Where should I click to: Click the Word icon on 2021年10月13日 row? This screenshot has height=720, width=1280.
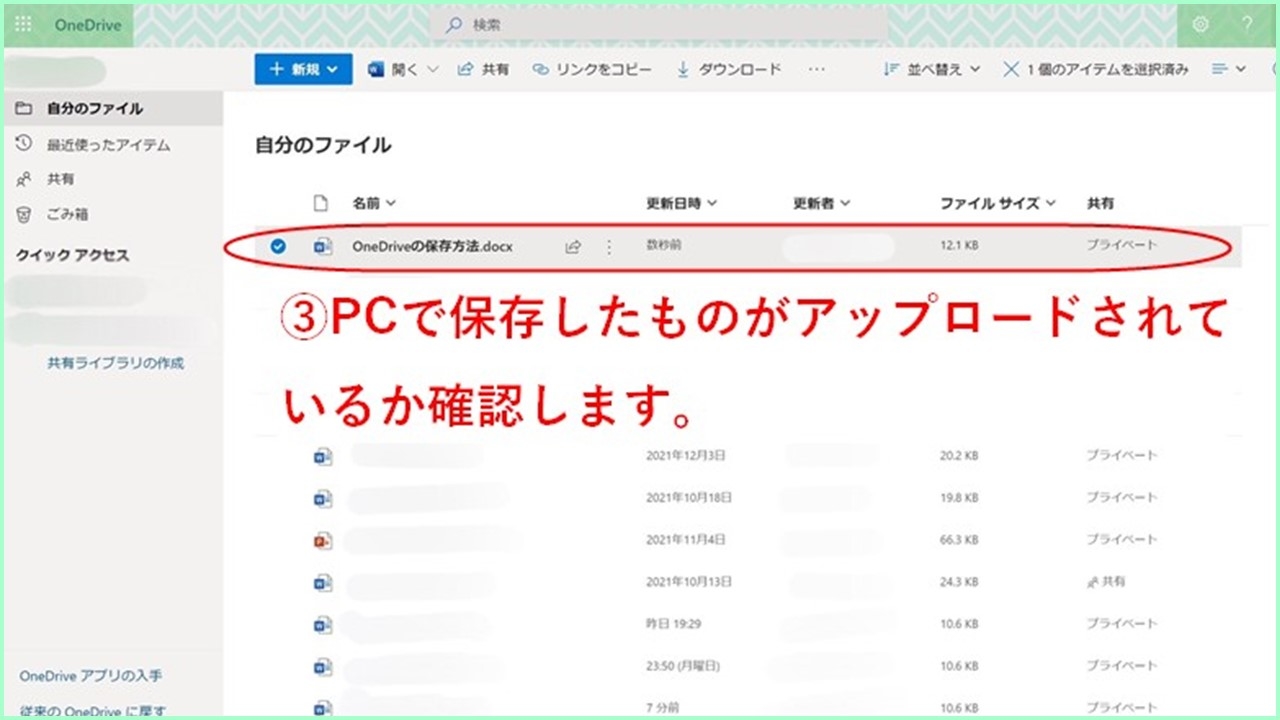click(x=322, y=582)
